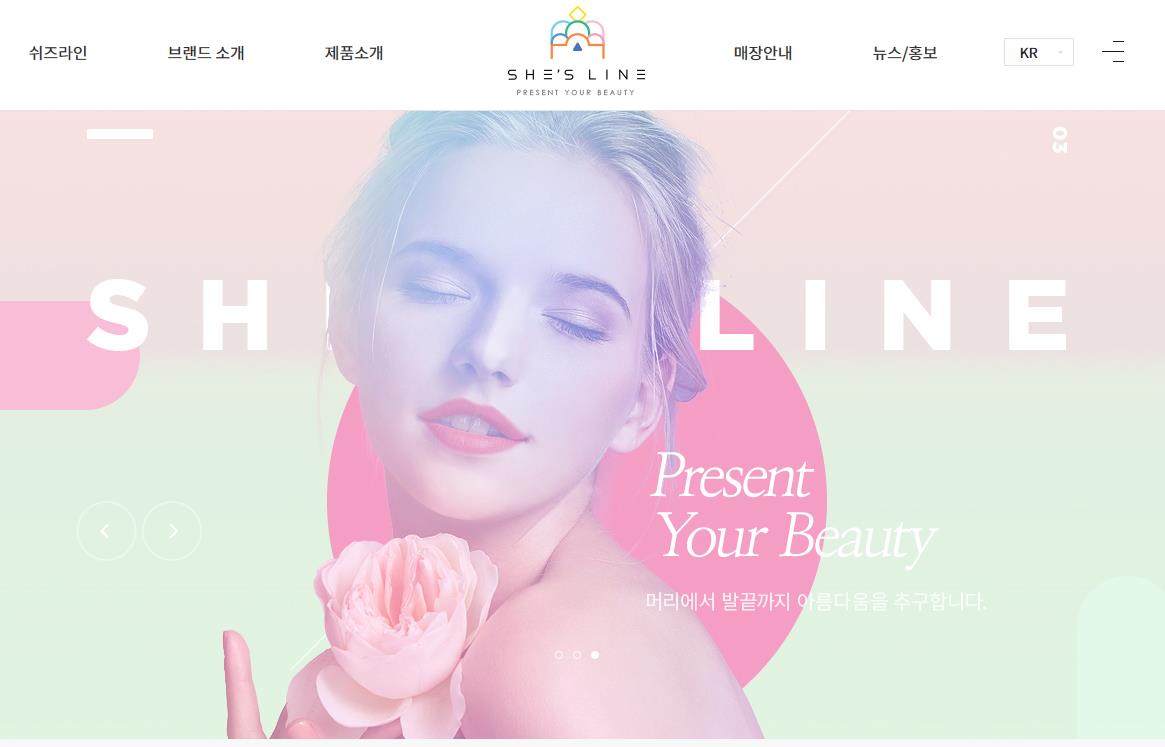The height and width of the screenshot is (747, 1165).
Task: Open the 뉴스/홍보 menu
Action: coord(905,53)
